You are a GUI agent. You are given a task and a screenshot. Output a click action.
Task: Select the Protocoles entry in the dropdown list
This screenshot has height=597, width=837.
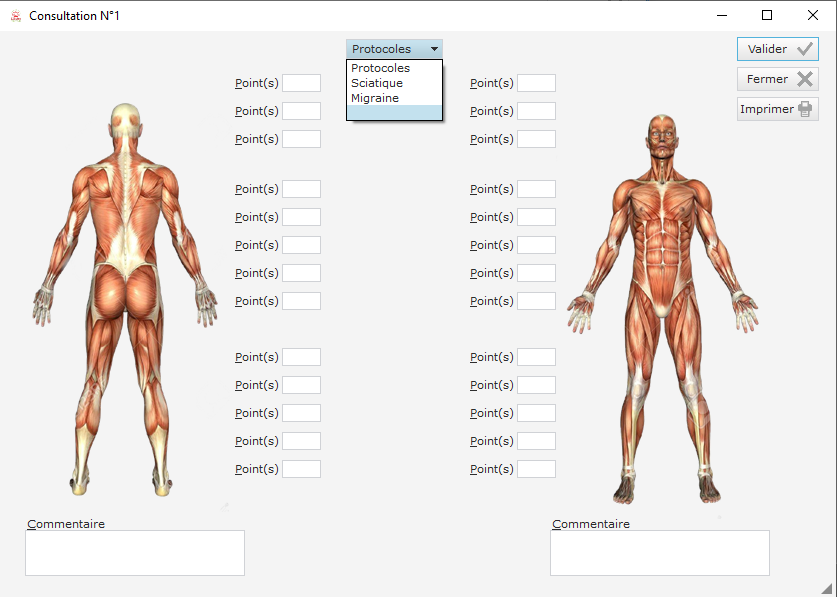point(380,68)
